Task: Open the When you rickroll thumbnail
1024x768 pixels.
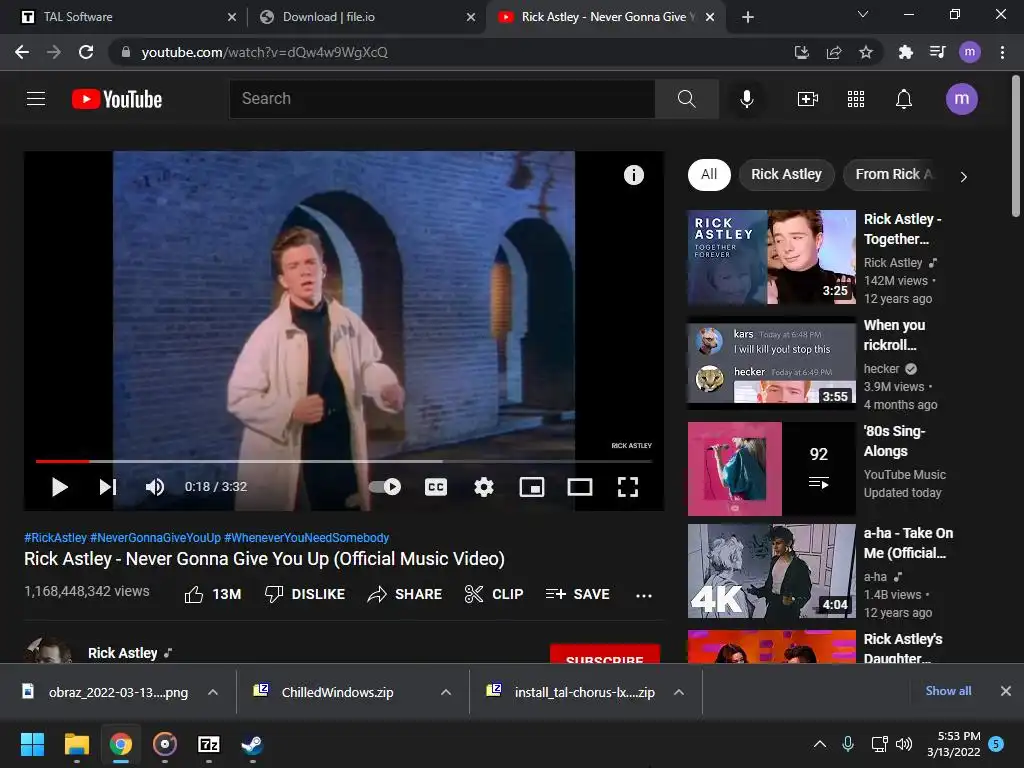Action: [x=771, y=362]
